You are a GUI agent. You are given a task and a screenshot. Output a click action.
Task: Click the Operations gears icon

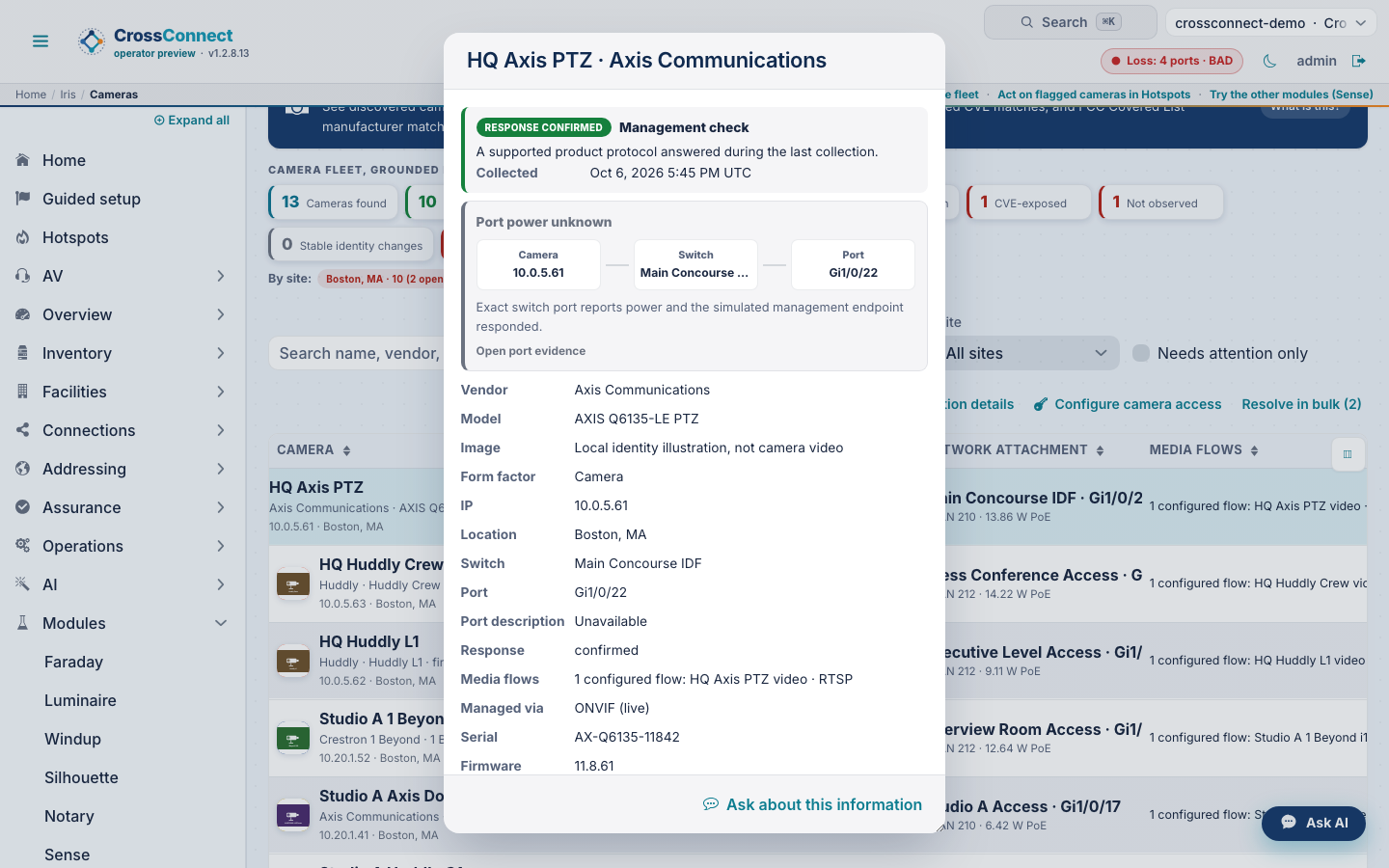(x=23, y=546)
